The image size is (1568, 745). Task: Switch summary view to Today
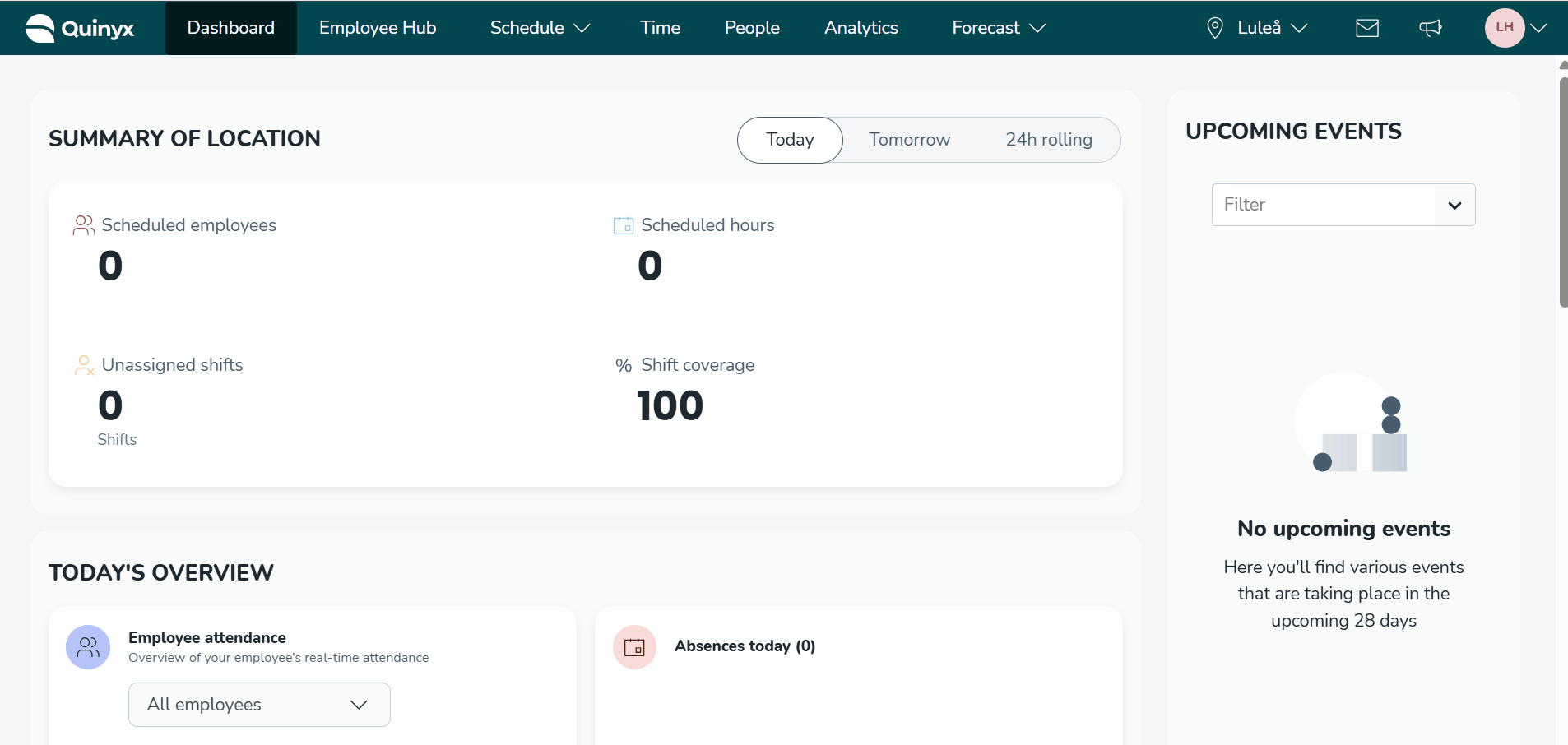coord(790,140)
